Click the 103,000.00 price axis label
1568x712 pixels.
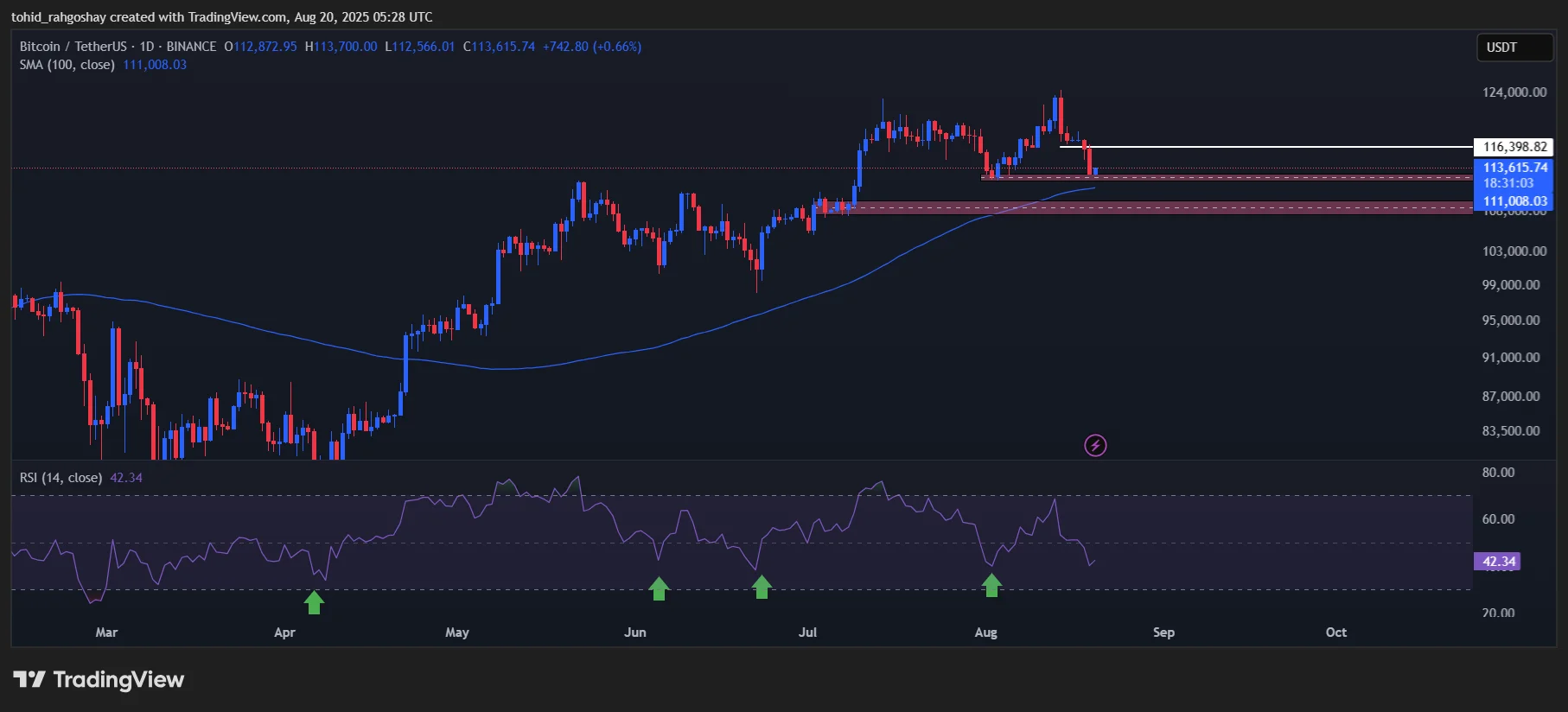1514,251
